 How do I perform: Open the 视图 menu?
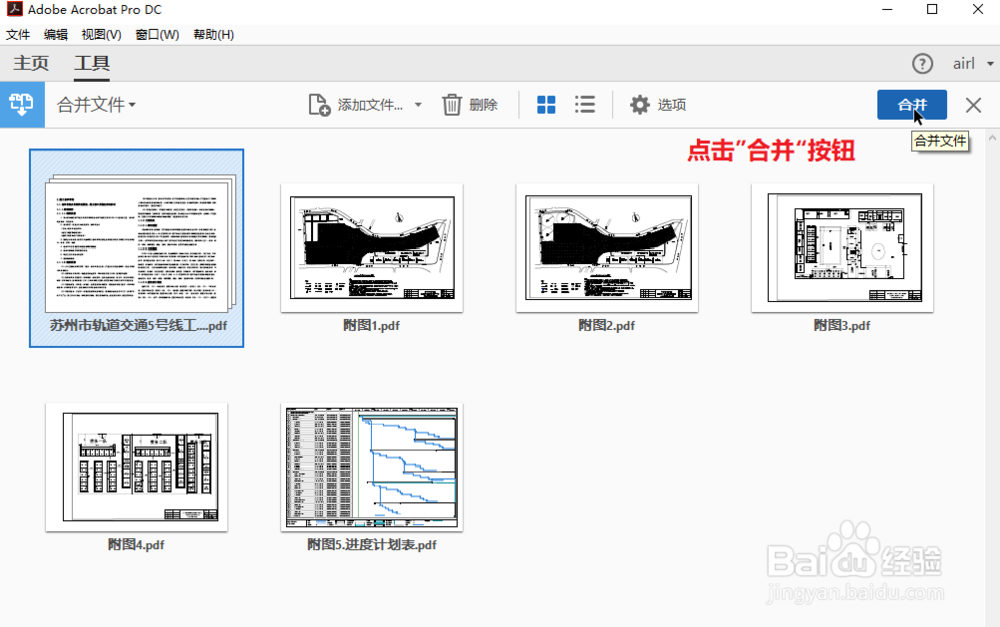[x=100, y=33]
